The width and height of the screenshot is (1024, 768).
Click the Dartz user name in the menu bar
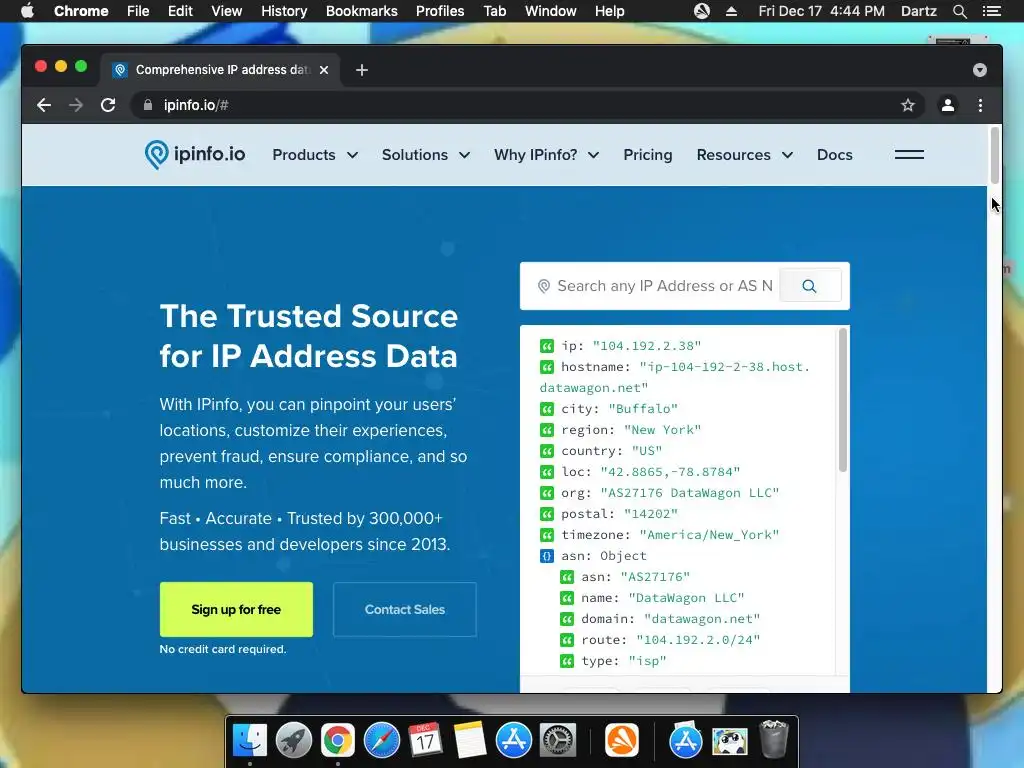[x=918, y=11]
